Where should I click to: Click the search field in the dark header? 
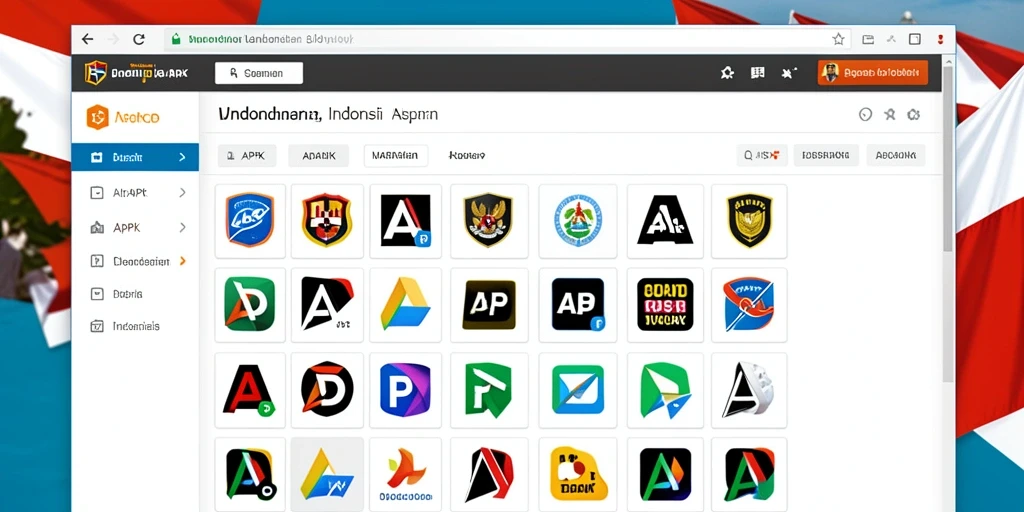(259, 73)
